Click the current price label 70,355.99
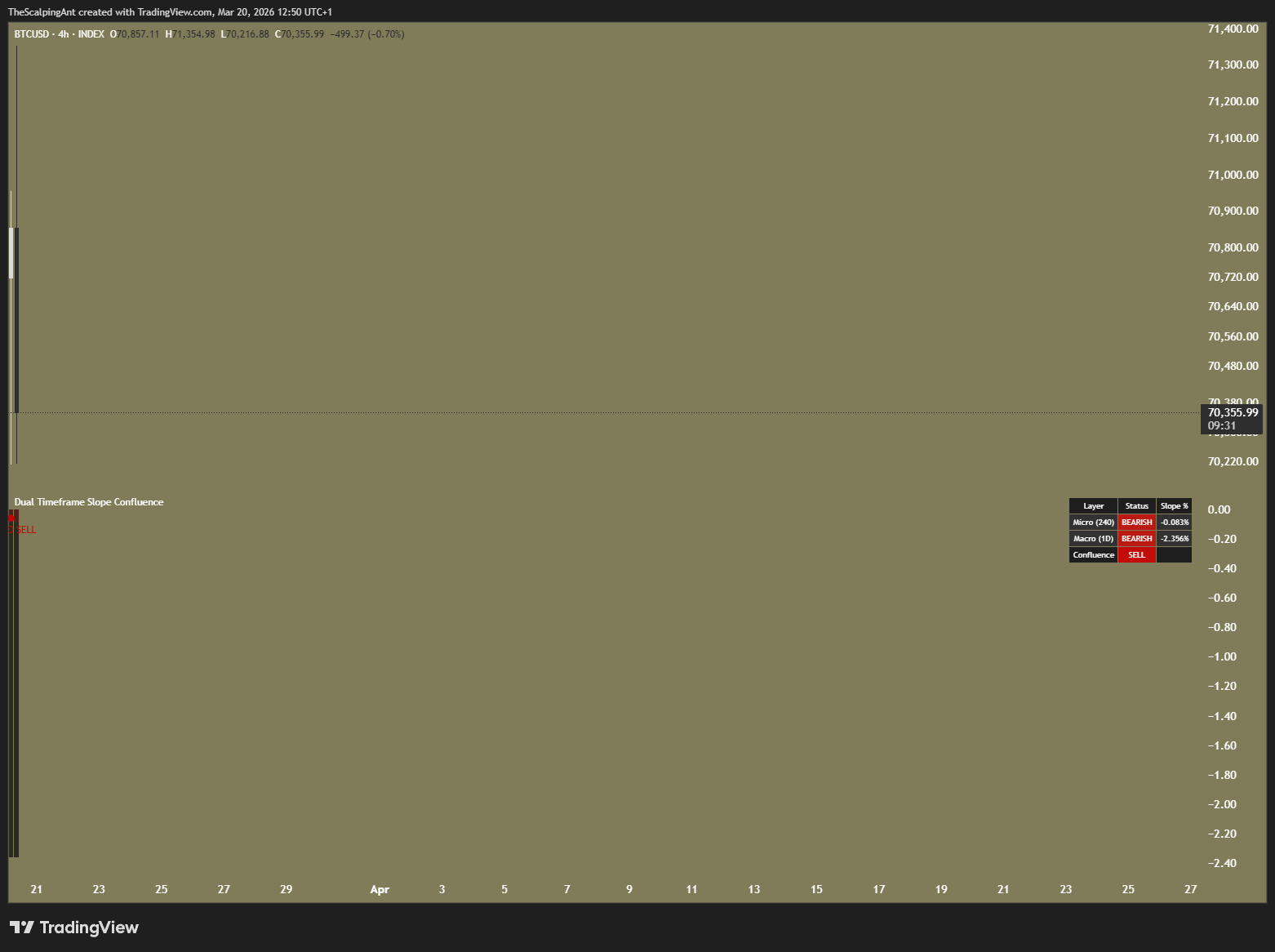Image resolution: width=1275 pixels, height=952 pixels. 1233,412
